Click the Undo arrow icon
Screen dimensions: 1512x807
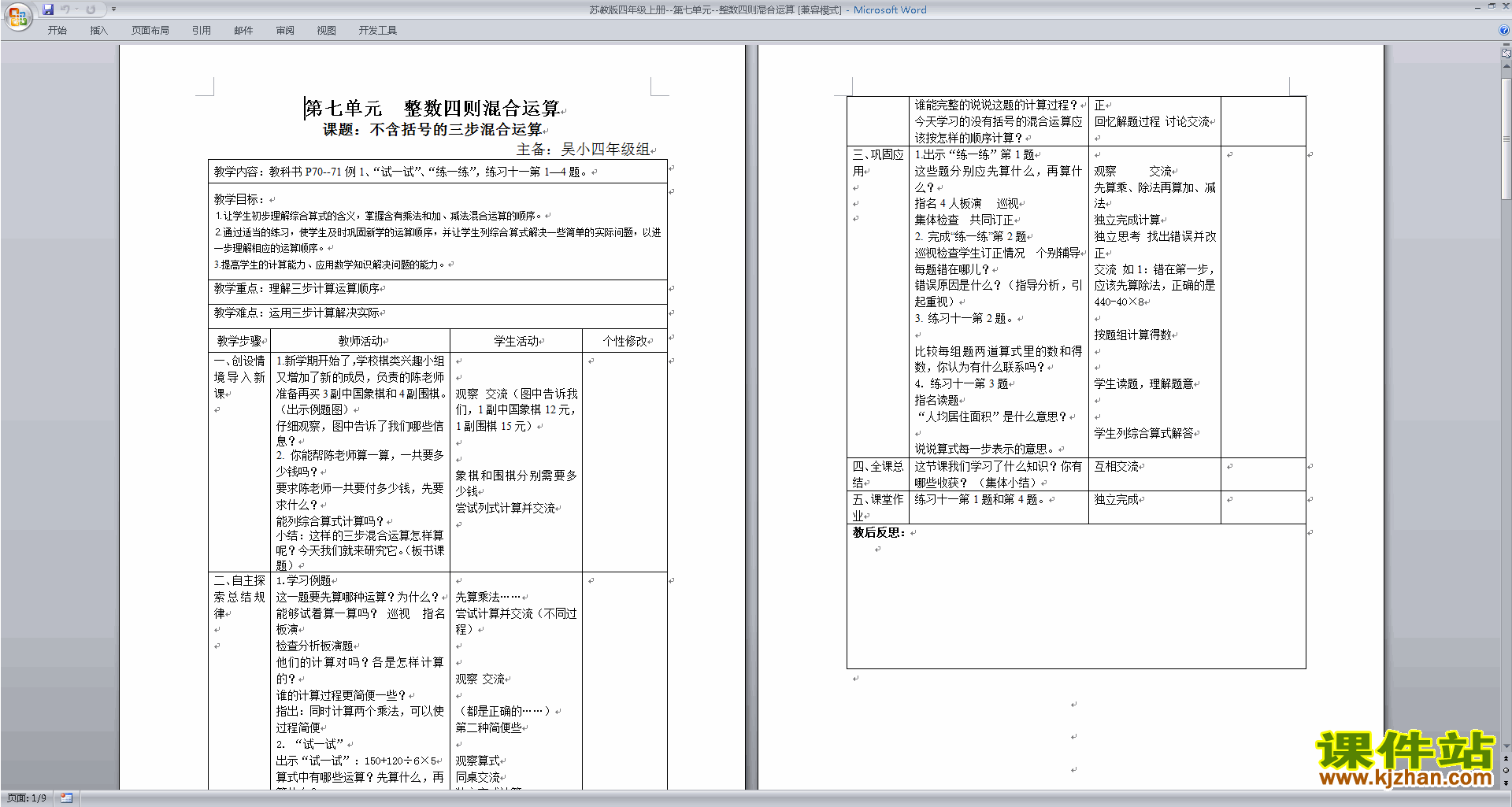tap(65, 9)
